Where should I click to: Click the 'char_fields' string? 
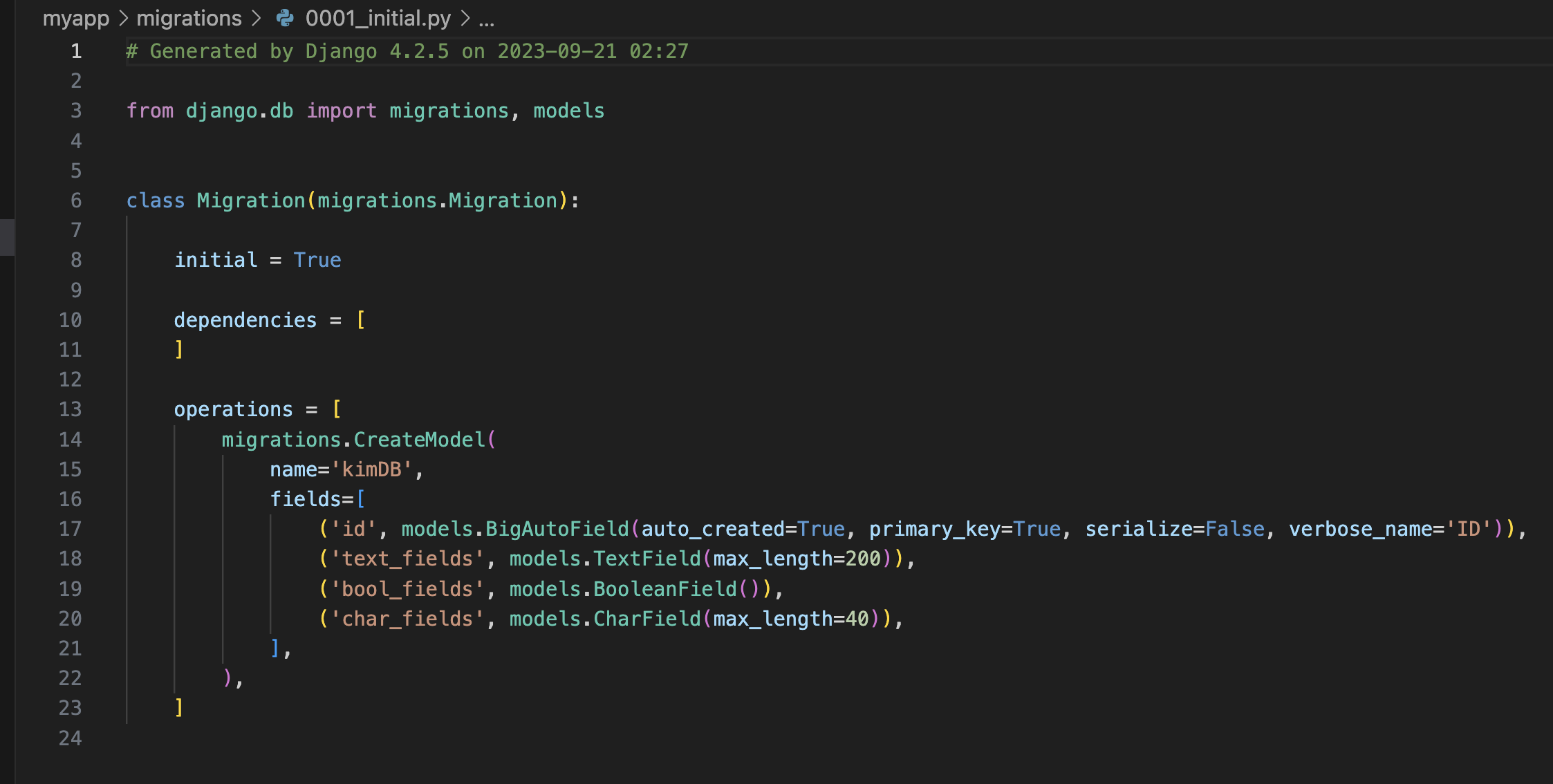(408, 619)
